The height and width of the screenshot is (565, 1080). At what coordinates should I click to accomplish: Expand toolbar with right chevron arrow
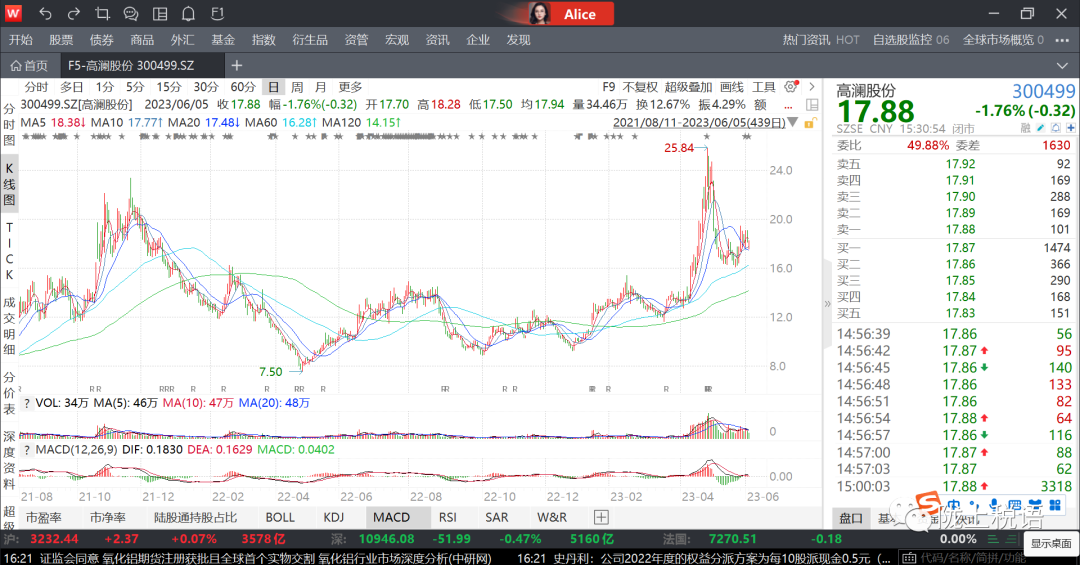[x=811, y=87]
